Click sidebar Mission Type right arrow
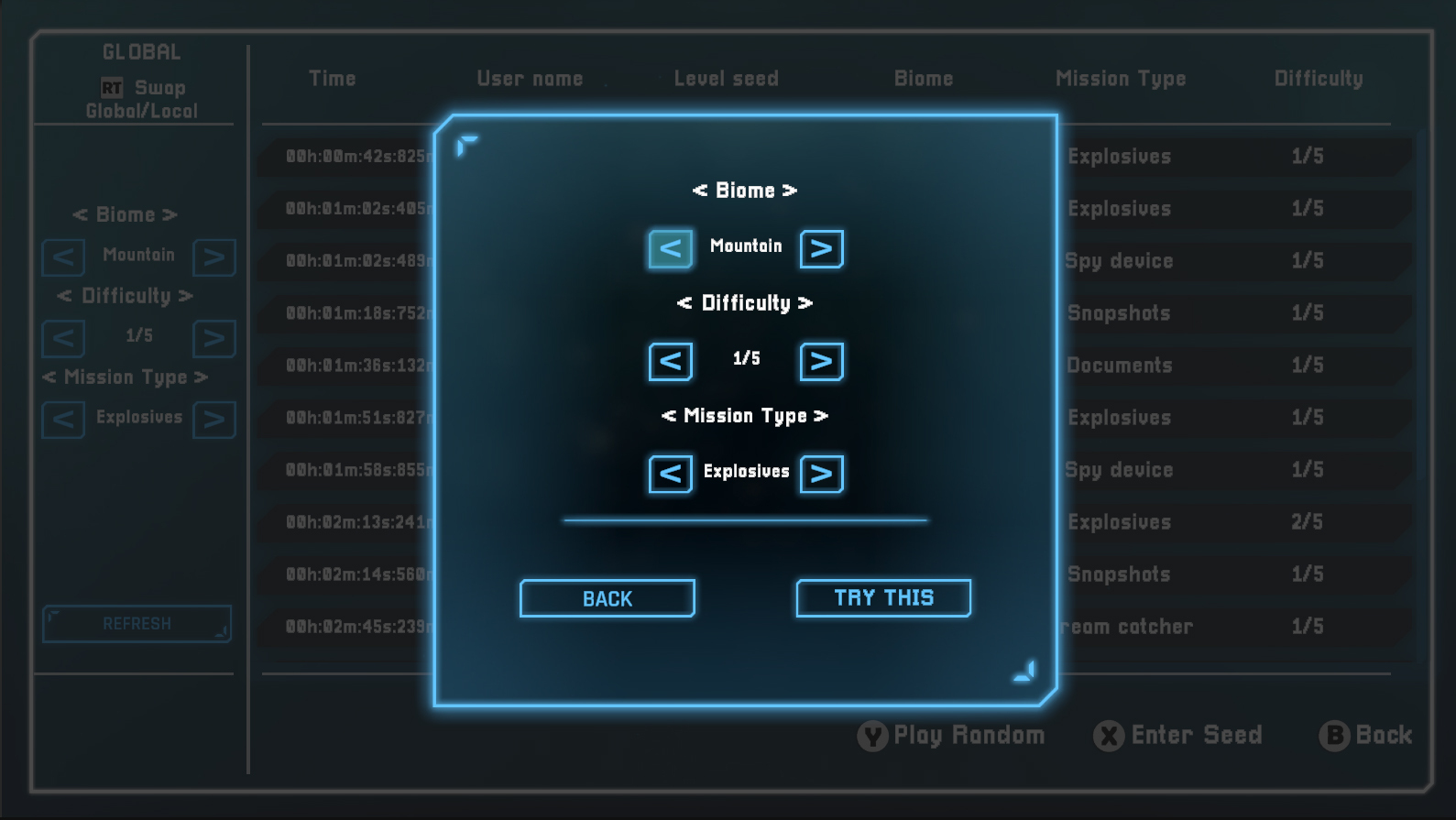The width and height of the screenshot is (1456, 820). [214, 420]
